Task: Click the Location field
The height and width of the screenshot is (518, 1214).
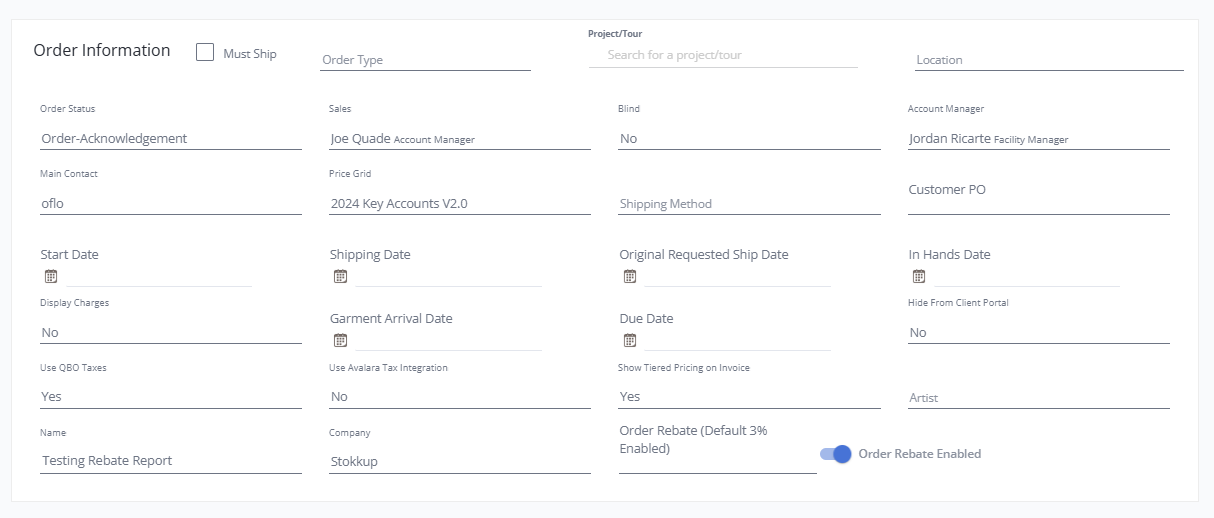Action: pyautogui.click(x=1049, y=60)
